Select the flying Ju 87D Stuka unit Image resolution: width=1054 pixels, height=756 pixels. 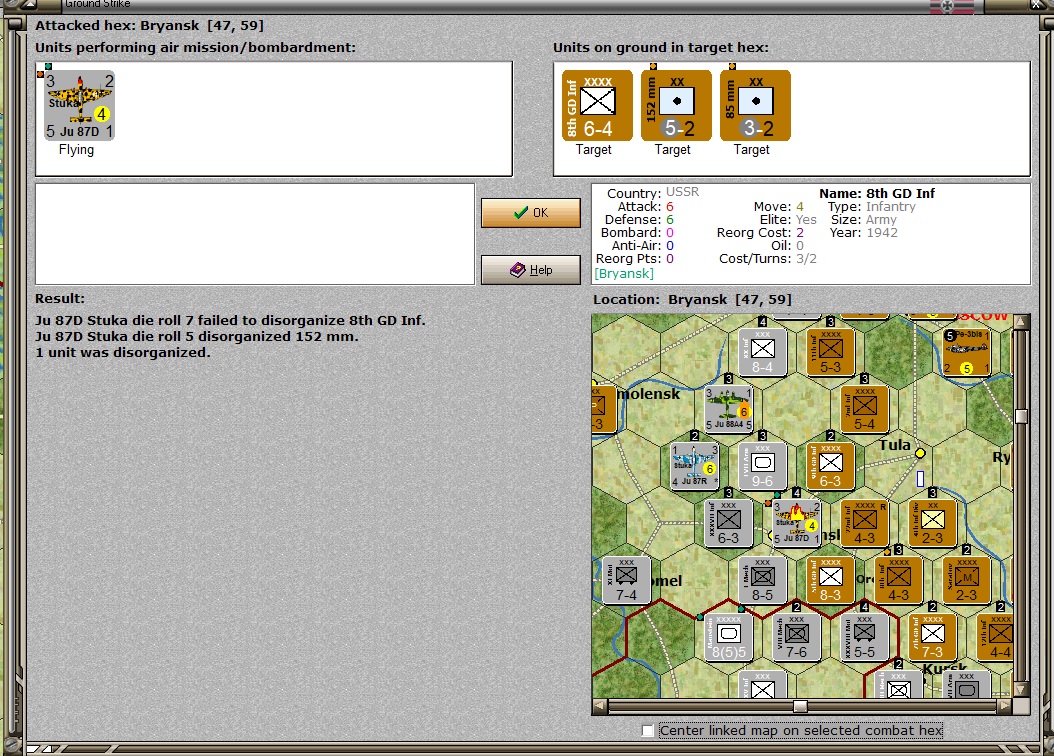[79, 106]
